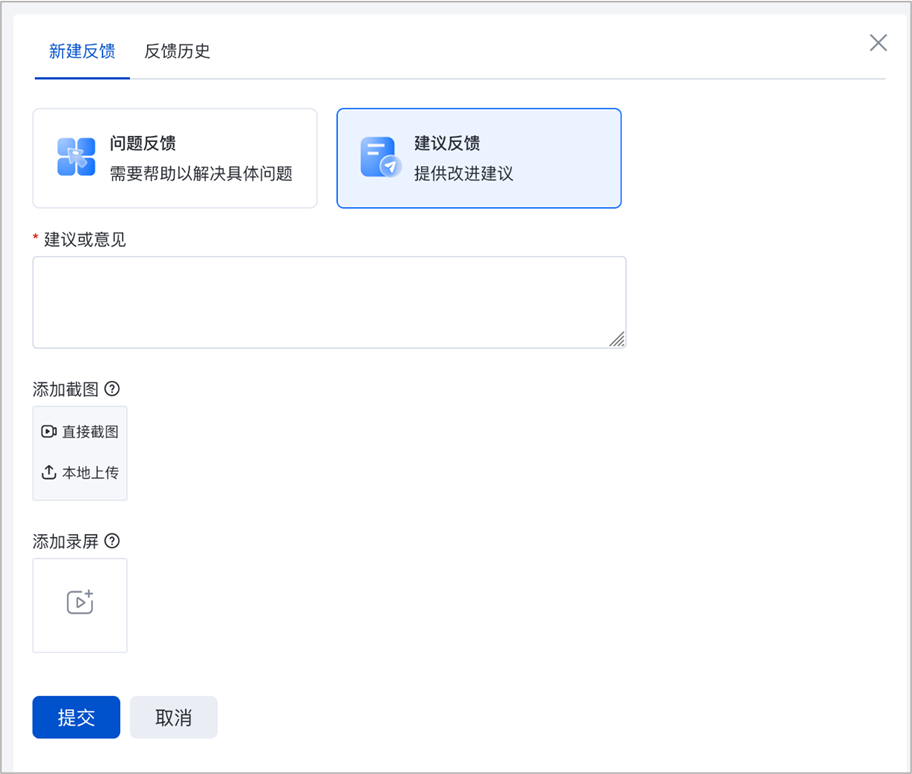The height and width of the screenshot is (774, 912).
Task: Click the camera icon for 直接截图
Action: (49, 432)
